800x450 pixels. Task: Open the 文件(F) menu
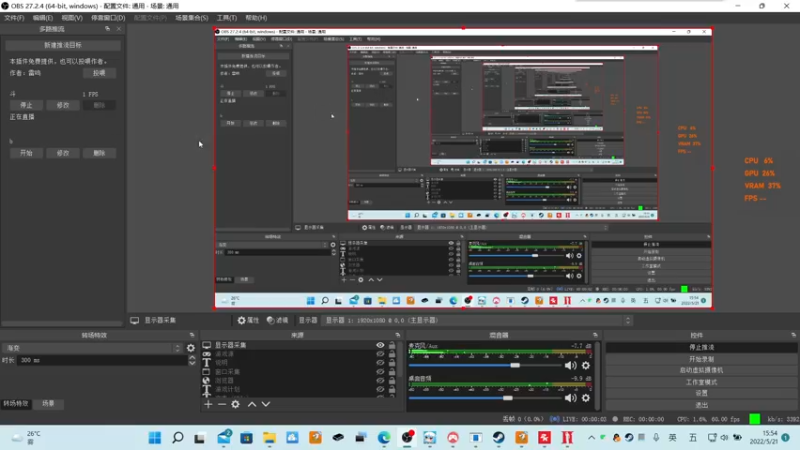14,18
